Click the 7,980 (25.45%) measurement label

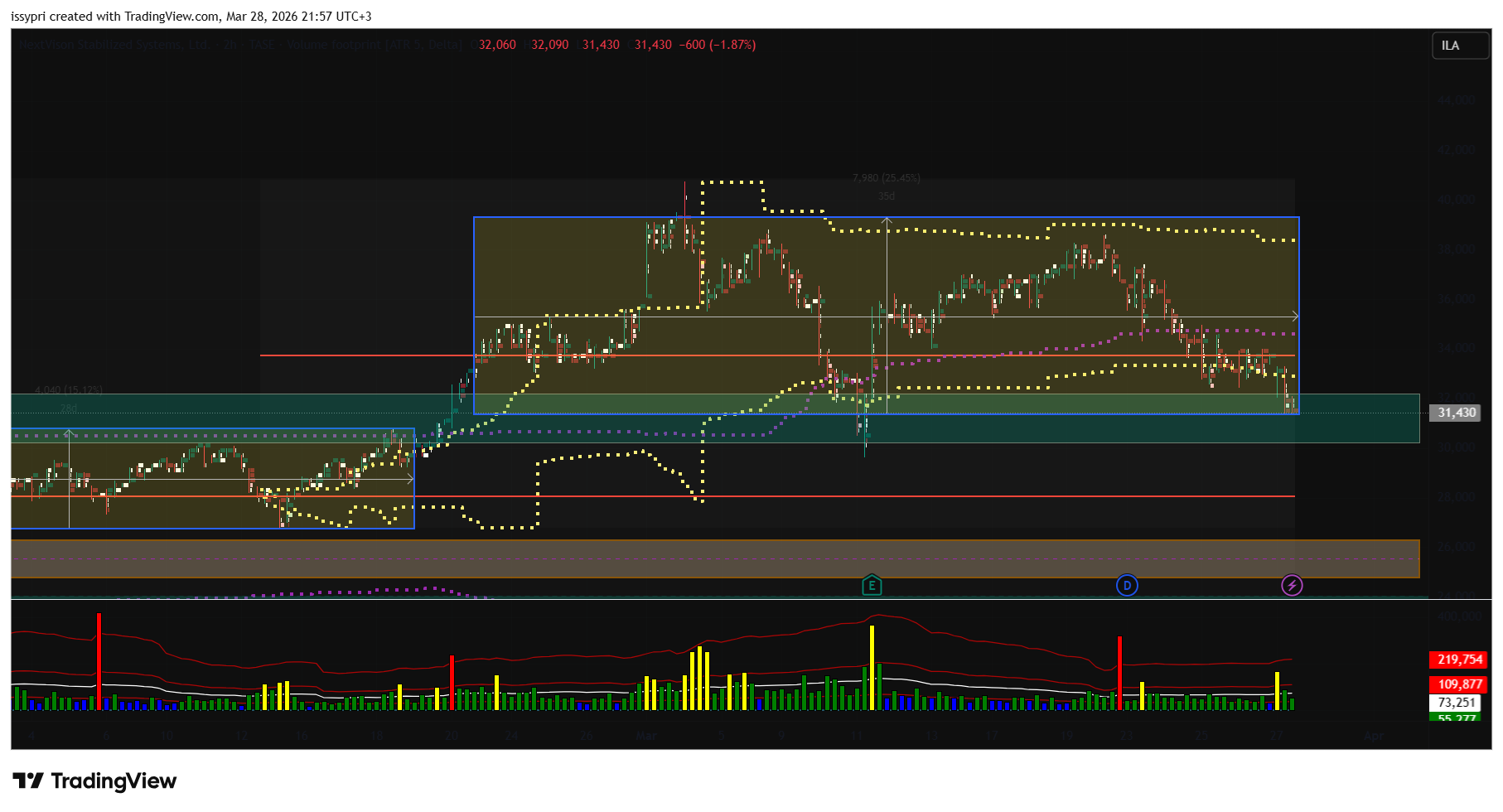point(887,178)
